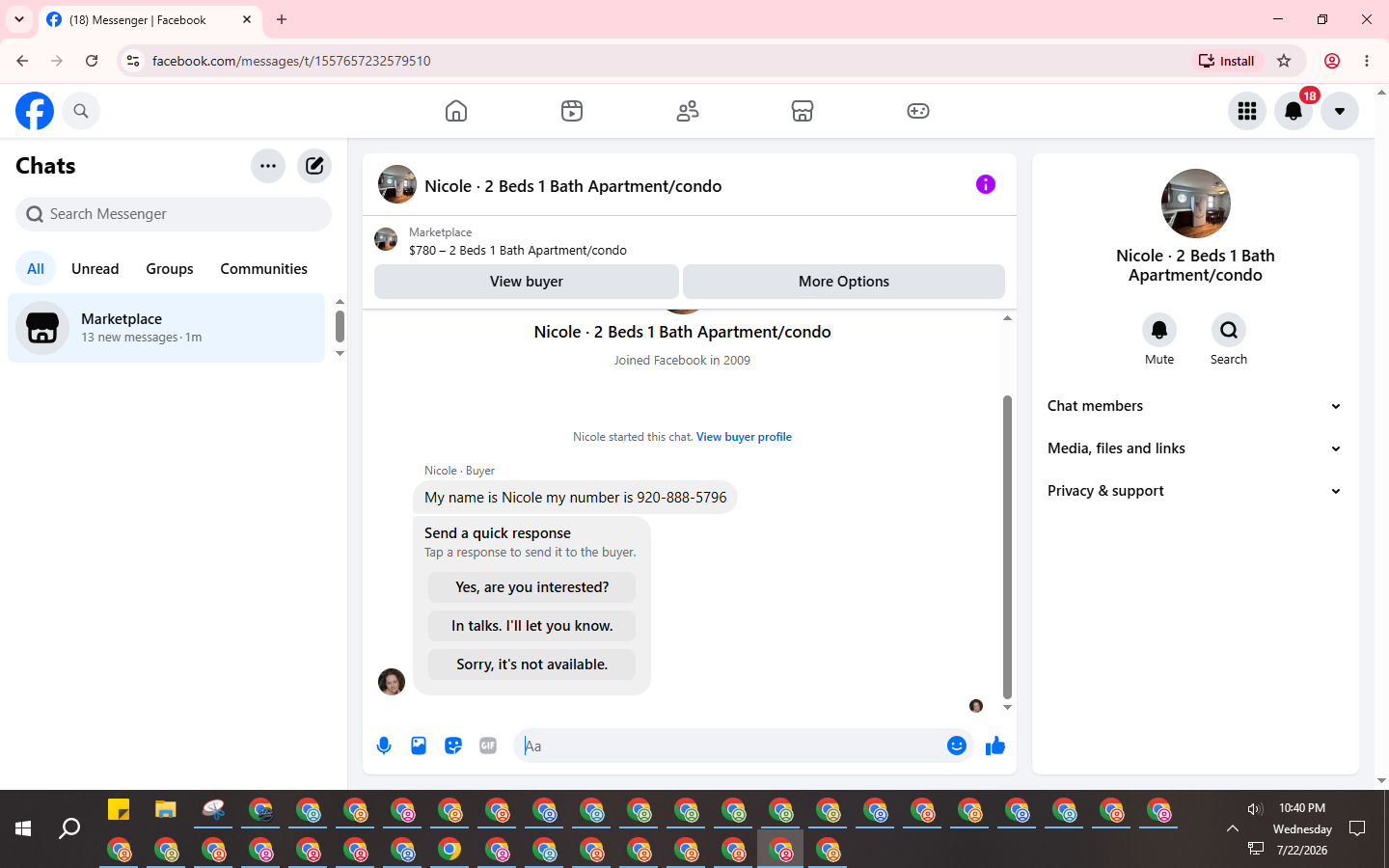Click the View buyer button
Screen dimensions: 1389x868
[x=527, y=282]
